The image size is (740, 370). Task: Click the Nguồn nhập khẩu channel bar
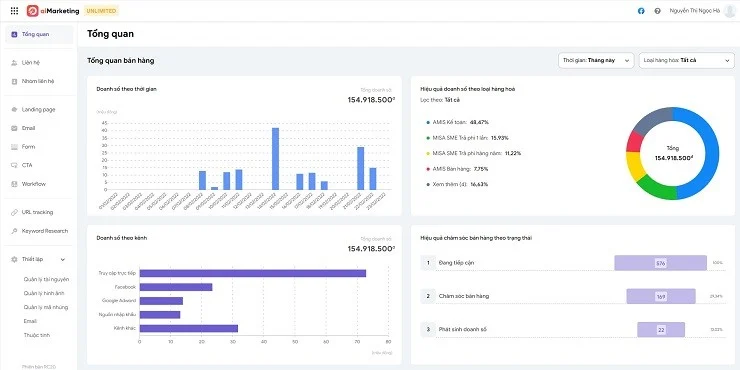(x=160, y=315)
